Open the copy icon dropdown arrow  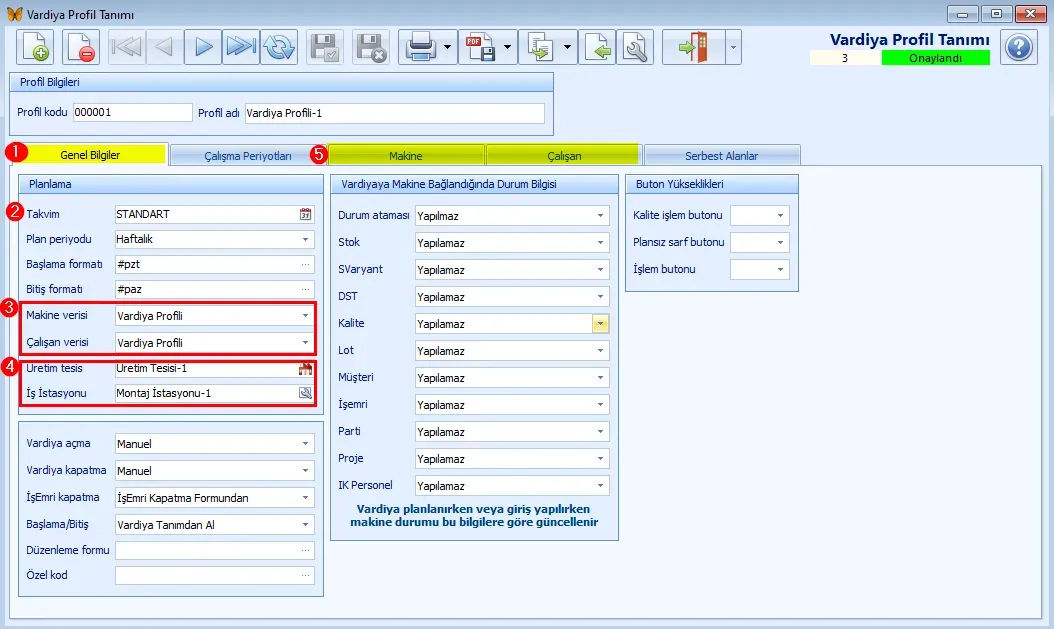pyautogui.click(x=567, y=47)
